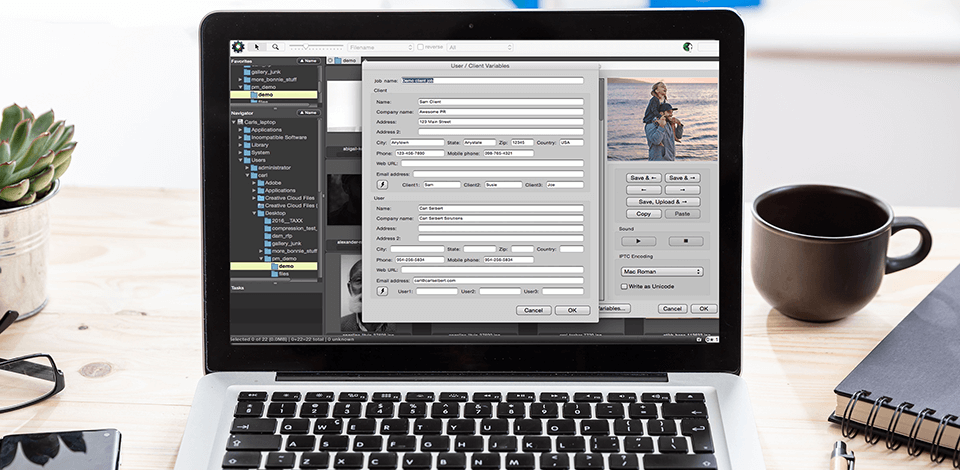Collapse the Desktop folder
Image resolution: width=960 pixels, height=470 pixels.
point(254,213)
